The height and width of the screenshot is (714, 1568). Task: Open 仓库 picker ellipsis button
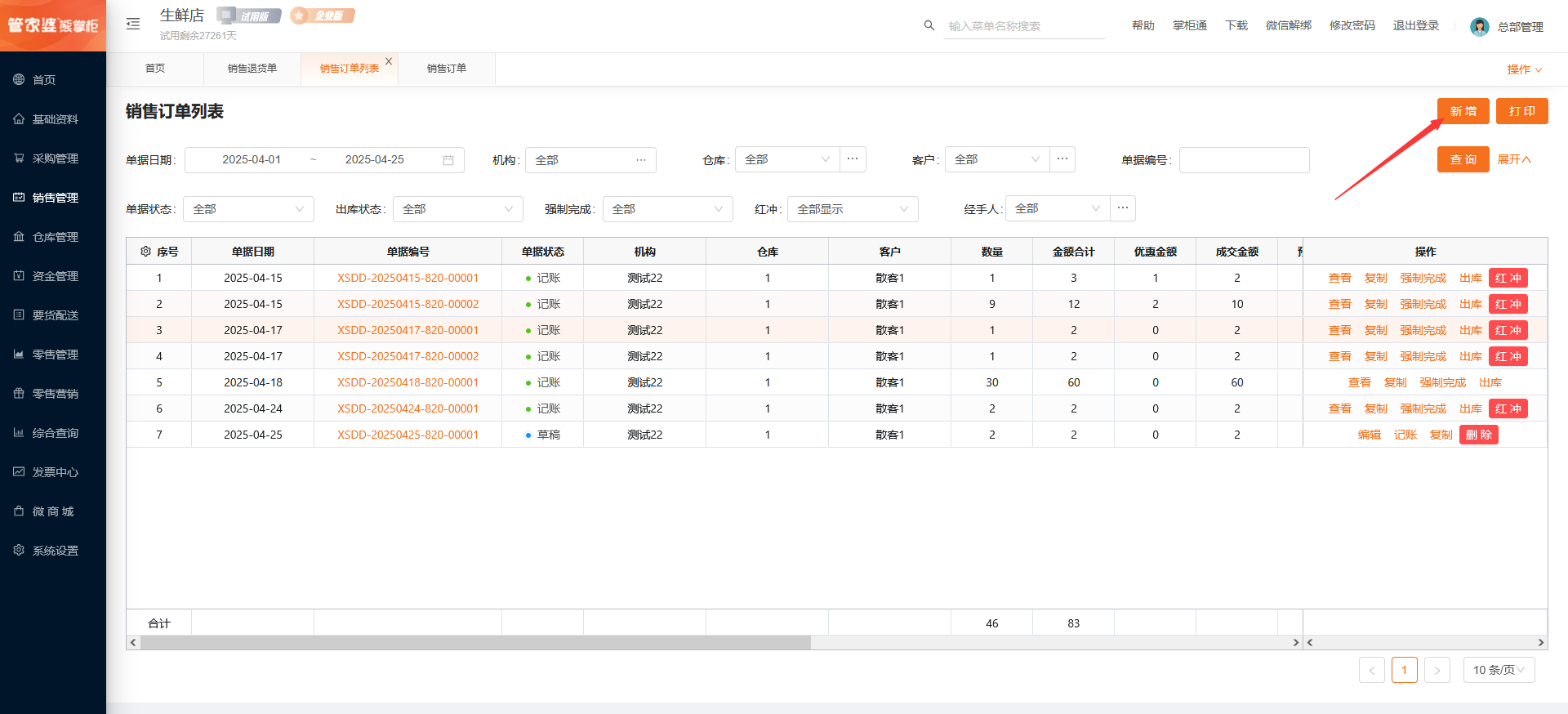tap(853, 159)
